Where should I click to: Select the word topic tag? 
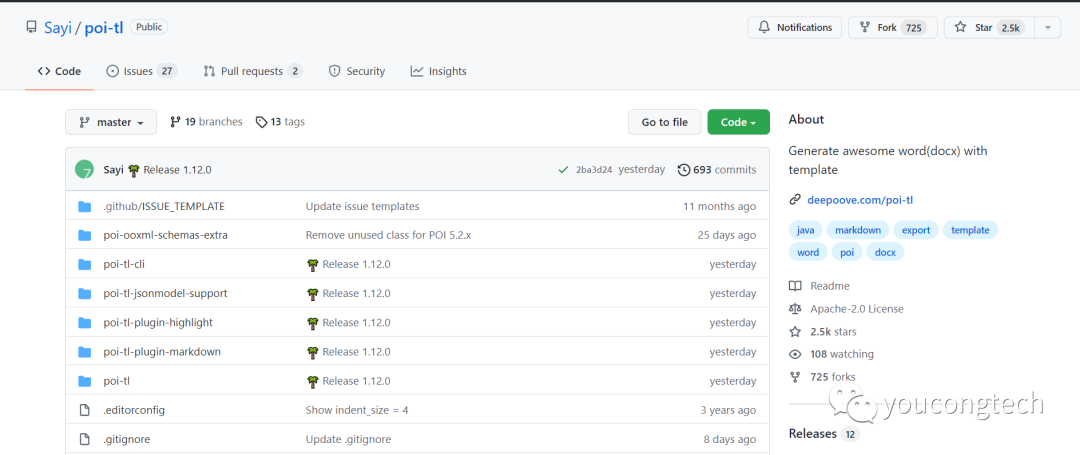click(x=808, y=253)
